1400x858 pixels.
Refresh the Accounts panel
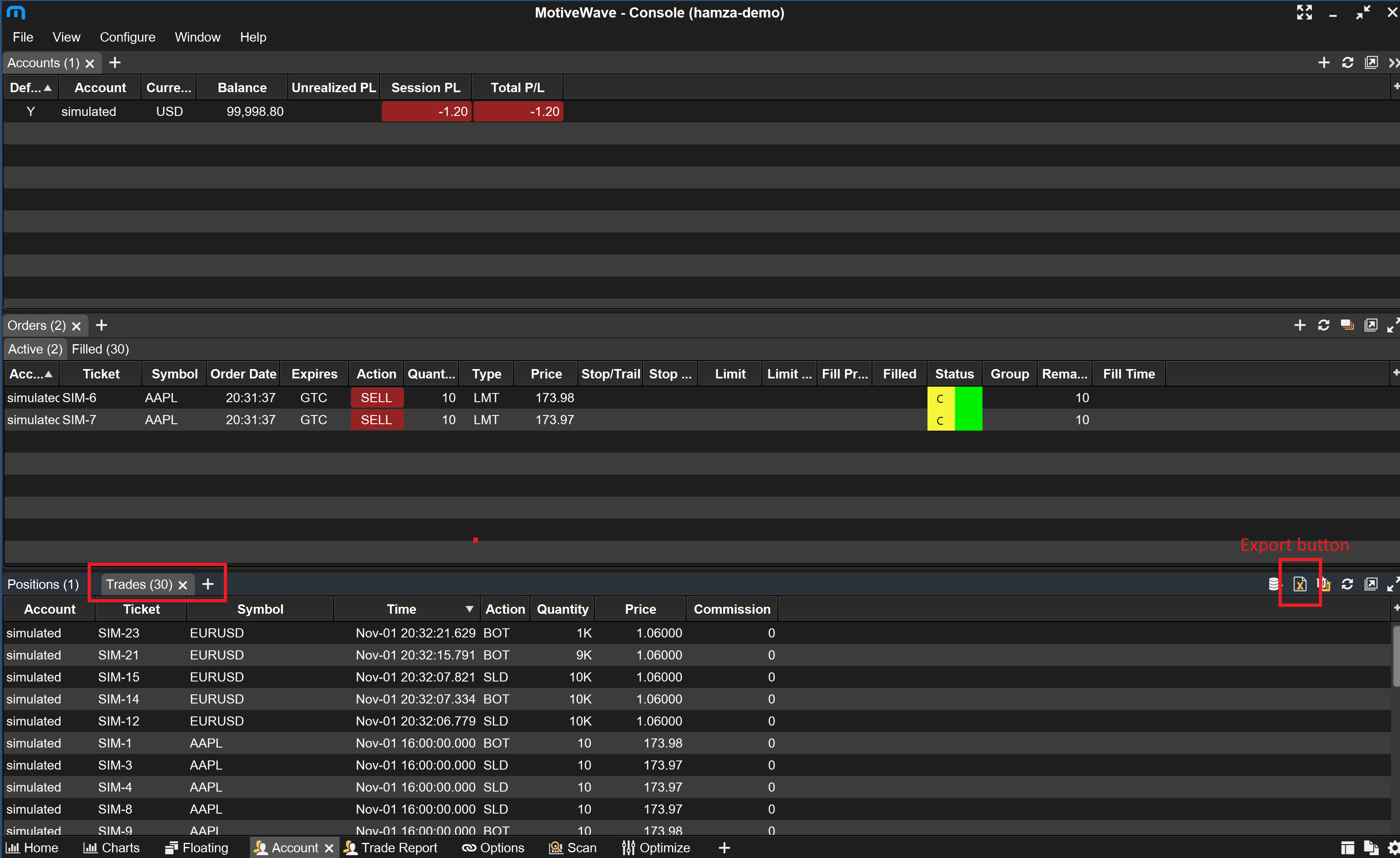1347,62
